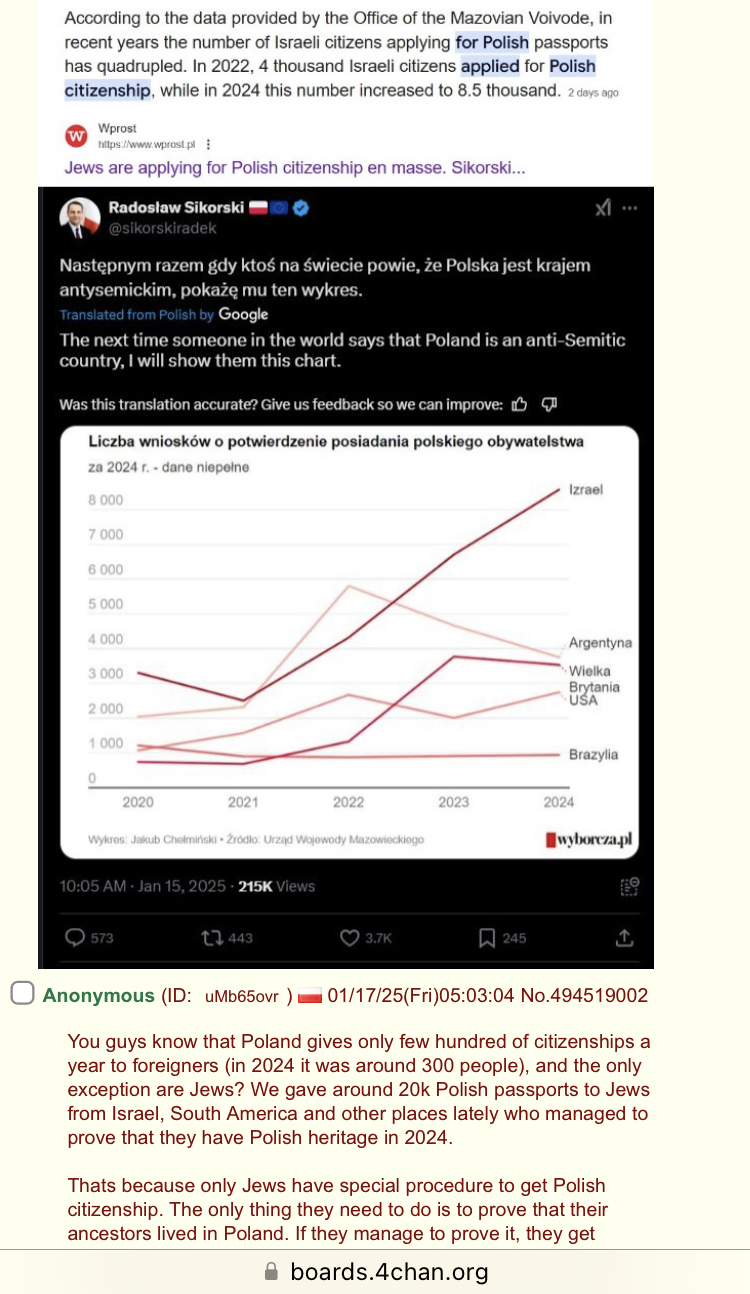
Task: Tap the Polish citizenship chart image
Action: [x=349, y=641]
